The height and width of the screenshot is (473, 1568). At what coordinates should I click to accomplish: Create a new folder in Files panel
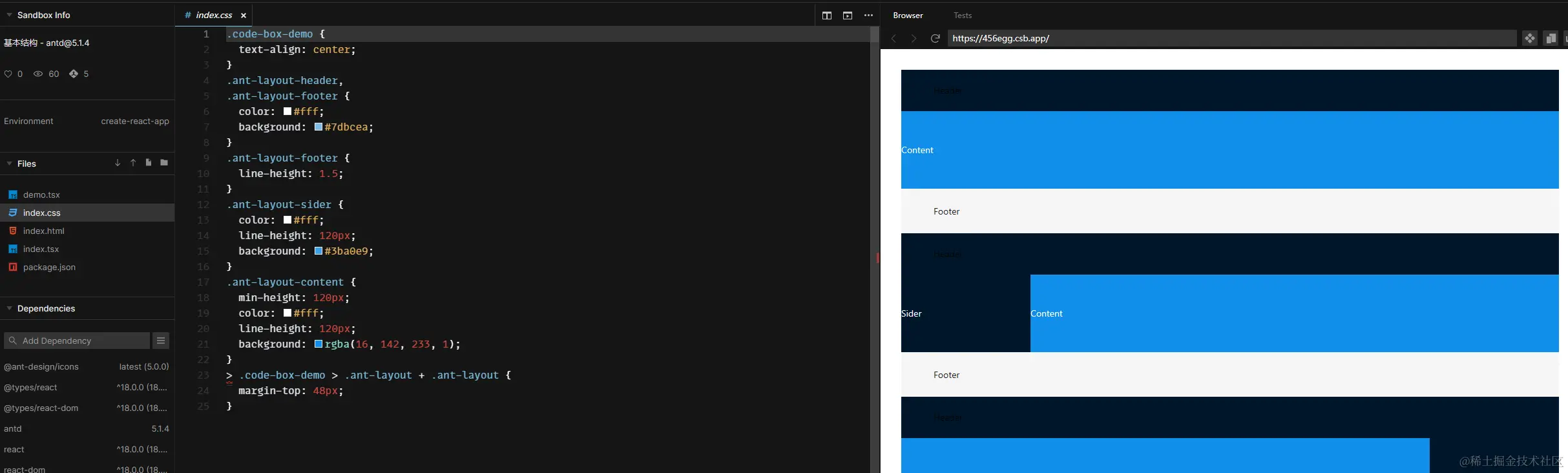[164, 163]
